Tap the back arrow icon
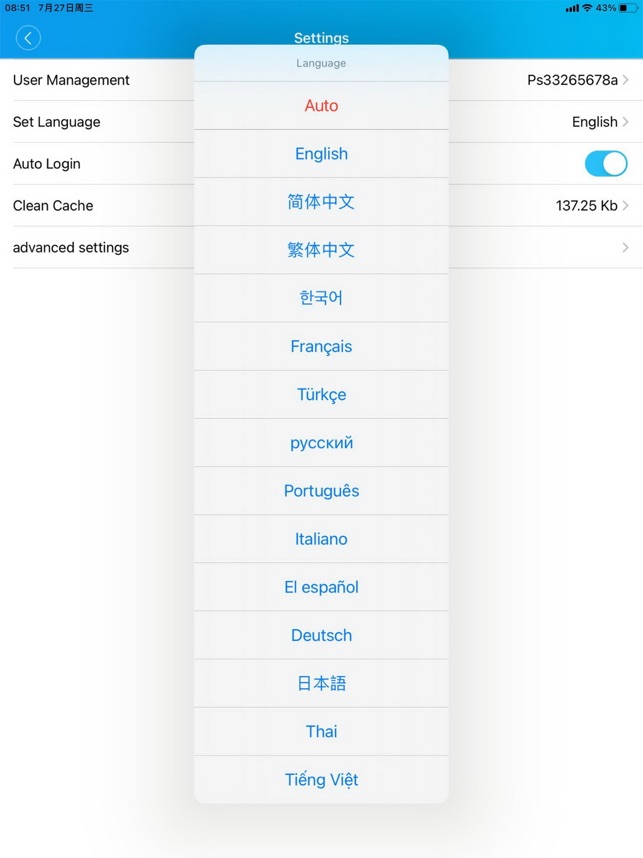This screenshot has height=858, width=643. (28, 38)
